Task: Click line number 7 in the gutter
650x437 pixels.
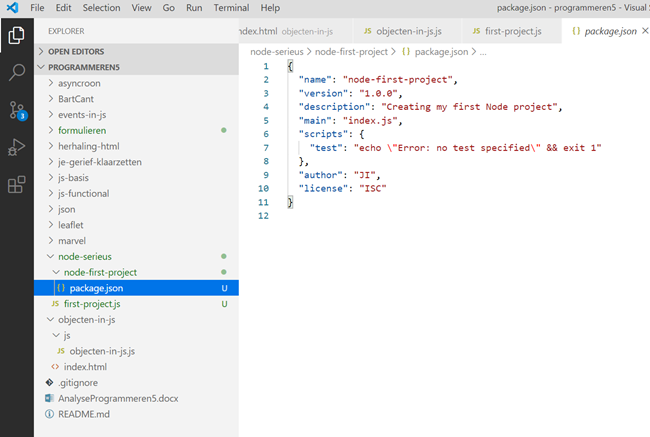Action: 266,148
